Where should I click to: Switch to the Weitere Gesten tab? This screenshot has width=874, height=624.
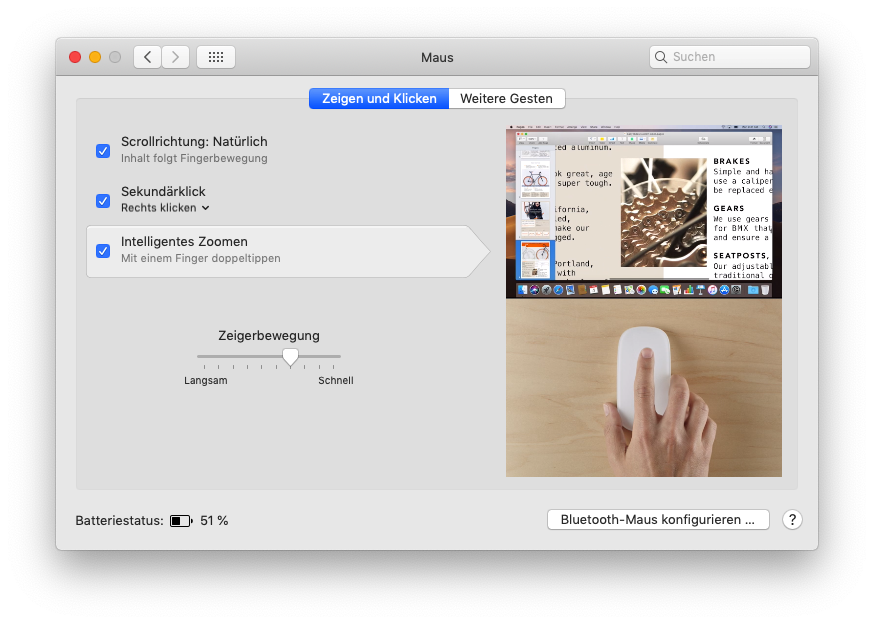(x=507, y=99)
